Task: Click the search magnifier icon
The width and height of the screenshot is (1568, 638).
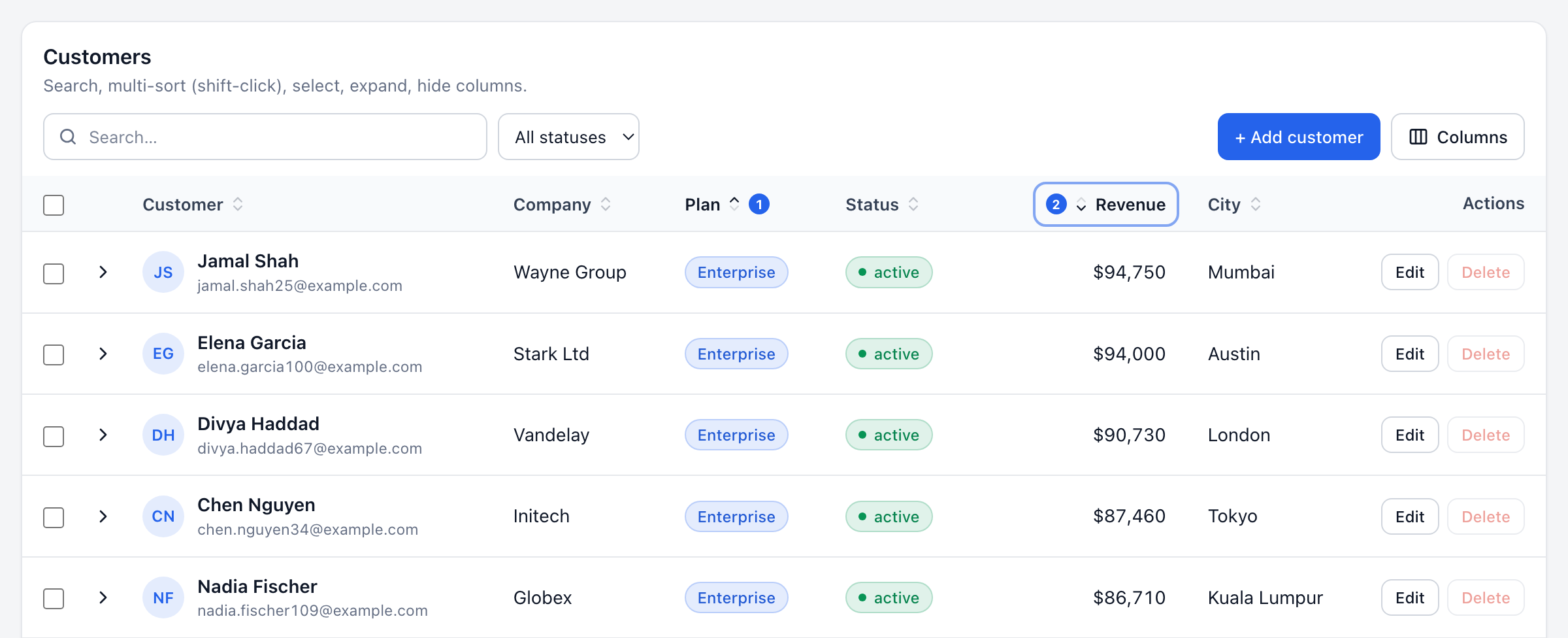Action: pos(68,137)
